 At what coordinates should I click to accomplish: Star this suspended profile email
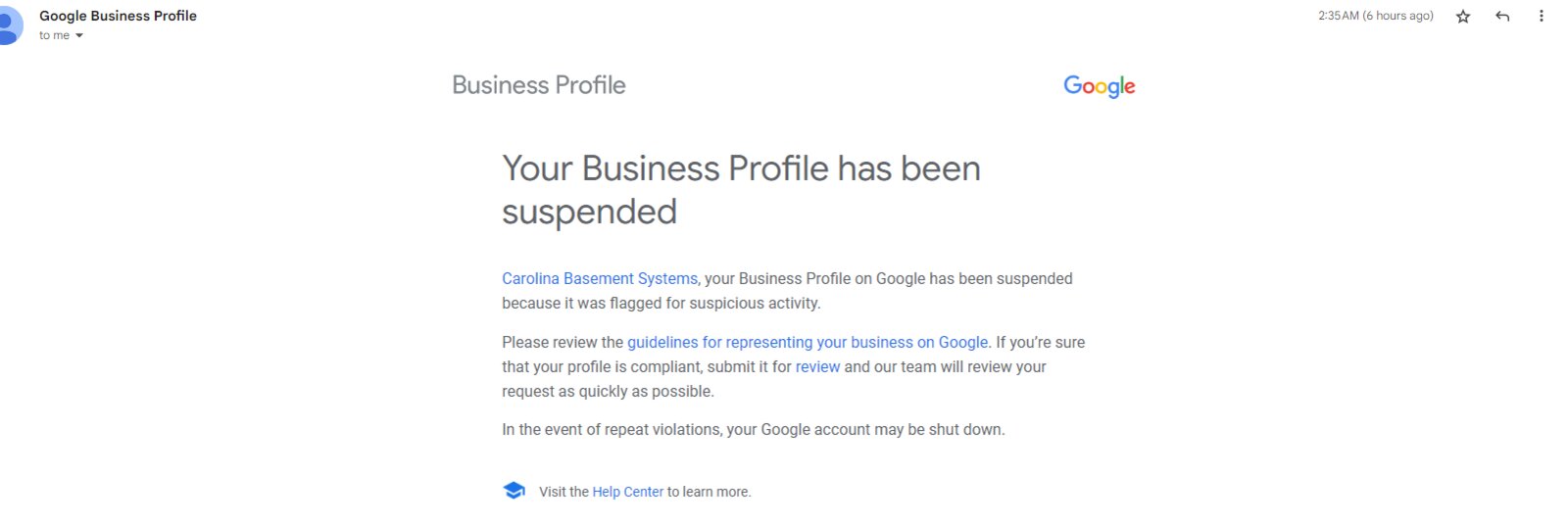pos(1463,17)
